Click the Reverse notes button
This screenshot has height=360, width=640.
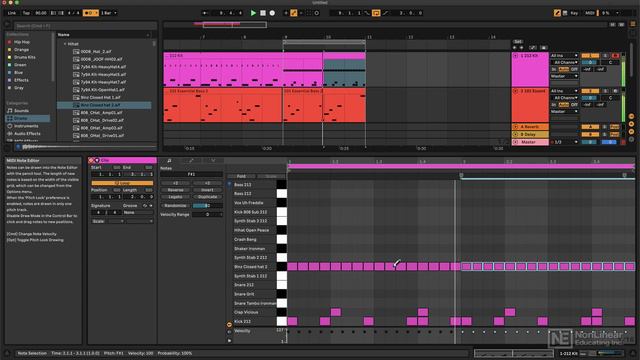(175, 190)
